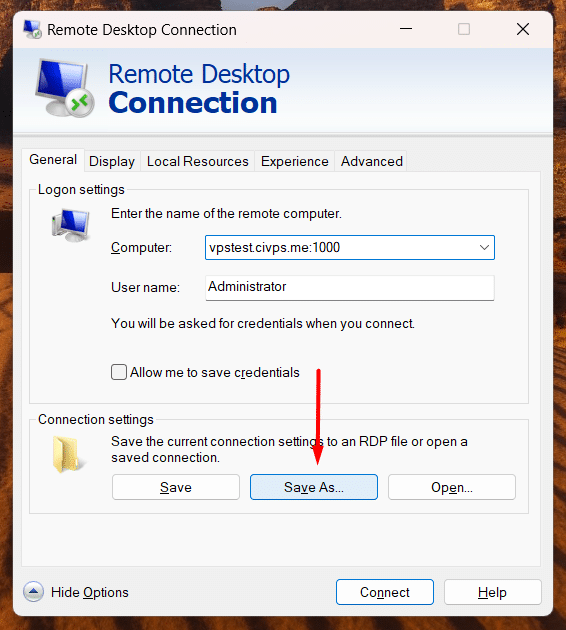566x630 pixels.
Task: Click the Hide Options arrow icon
Action: [x=33, y=591]
